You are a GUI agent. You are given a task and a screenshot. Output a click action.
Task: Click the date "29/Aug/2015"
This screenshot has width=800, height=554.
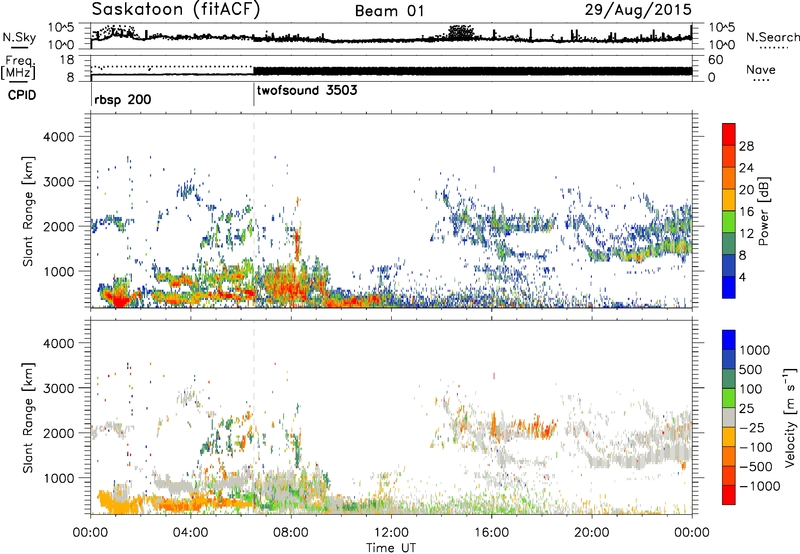click(x=638, y=10)
